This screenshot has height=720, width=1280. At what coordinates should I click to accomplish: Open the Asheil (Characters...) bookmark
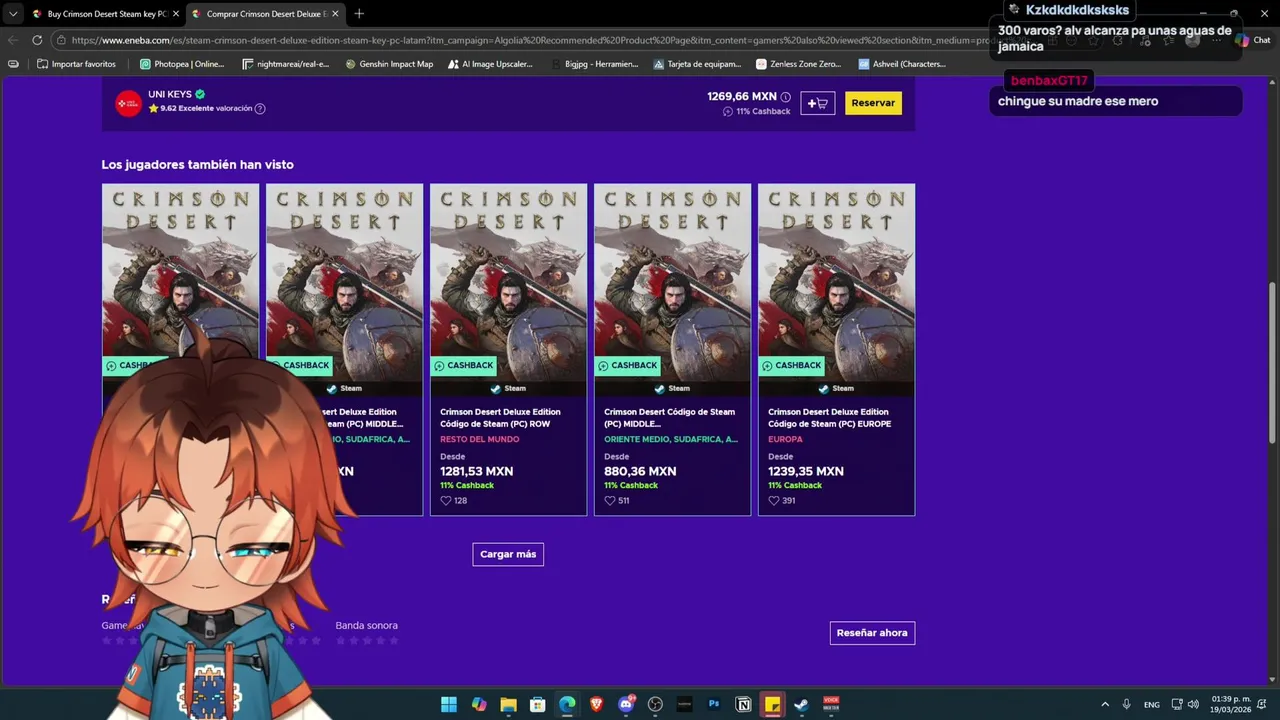[x=902, y=64]
